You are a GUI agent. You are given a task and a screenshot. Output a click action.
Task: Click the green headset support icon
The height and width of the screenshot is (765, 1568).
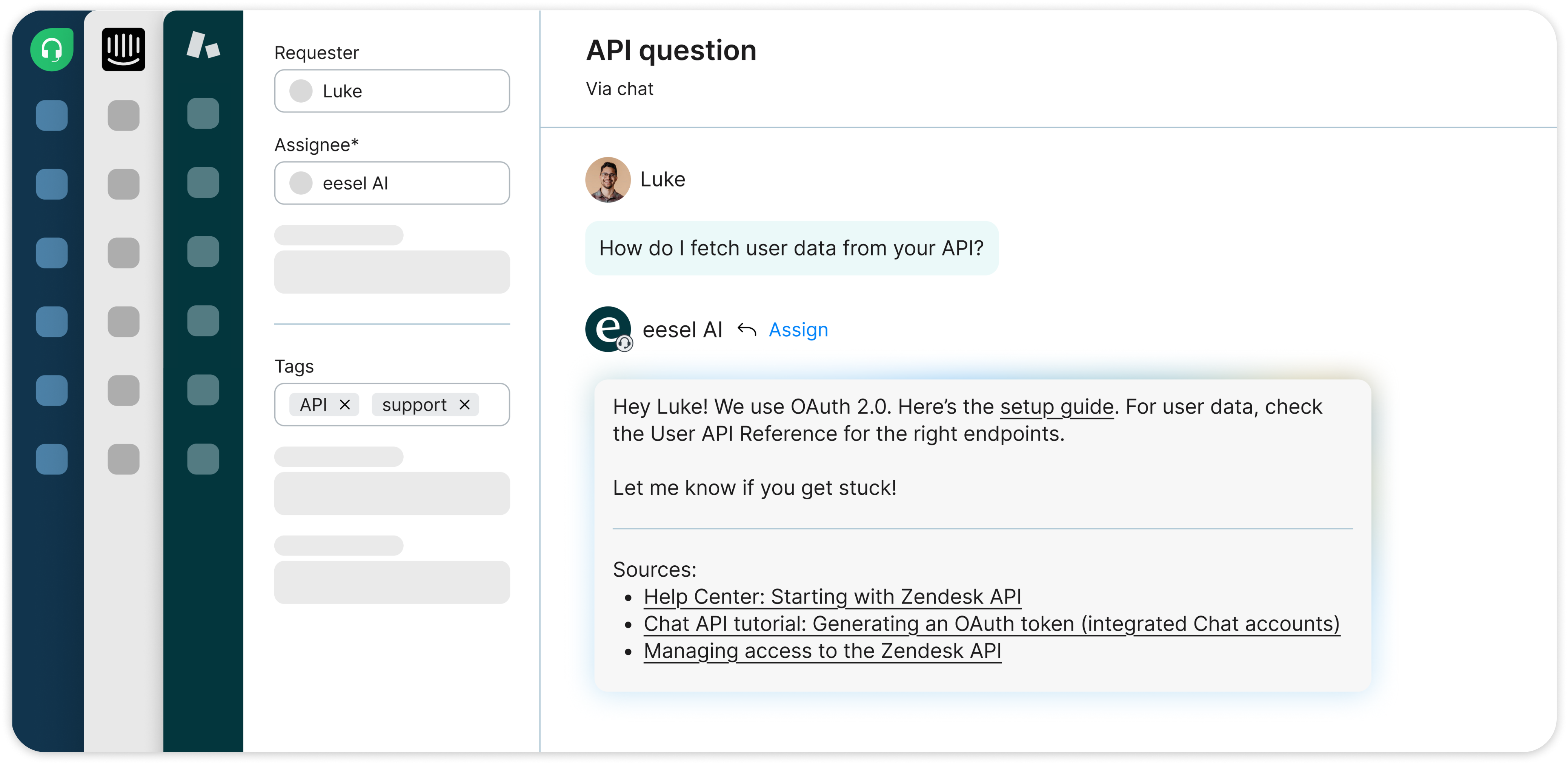click(52, 49)
